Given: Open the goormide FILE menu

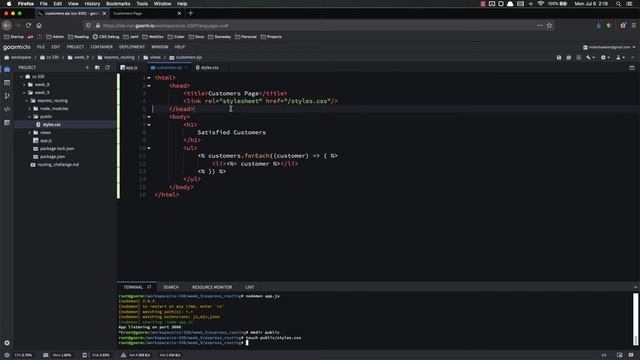Looking at the screenshot, I should [41, 47].
